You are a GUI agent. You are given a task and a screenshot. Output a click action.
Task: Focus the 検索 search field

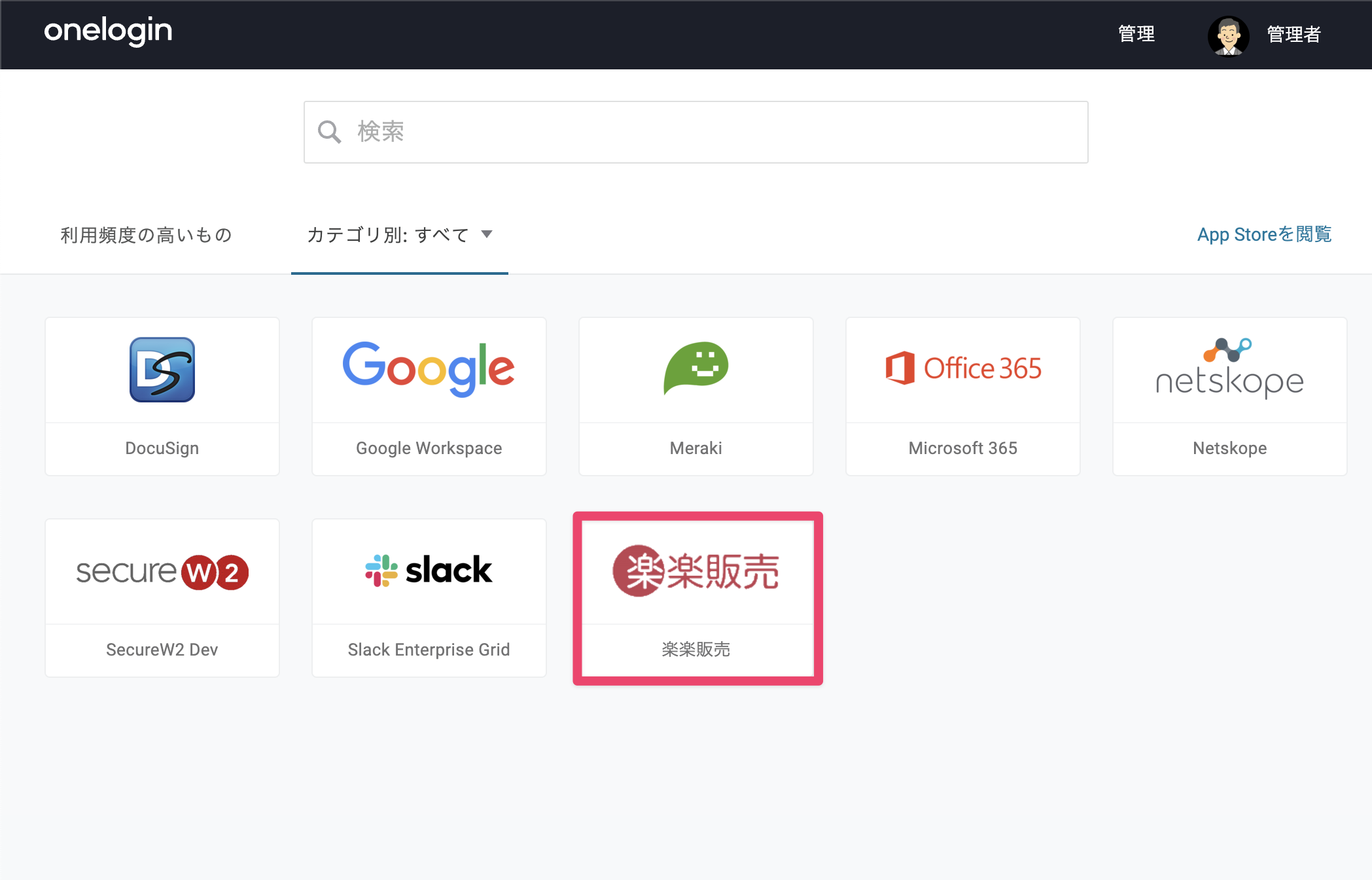pyautogui.click(x=696, y=132)
